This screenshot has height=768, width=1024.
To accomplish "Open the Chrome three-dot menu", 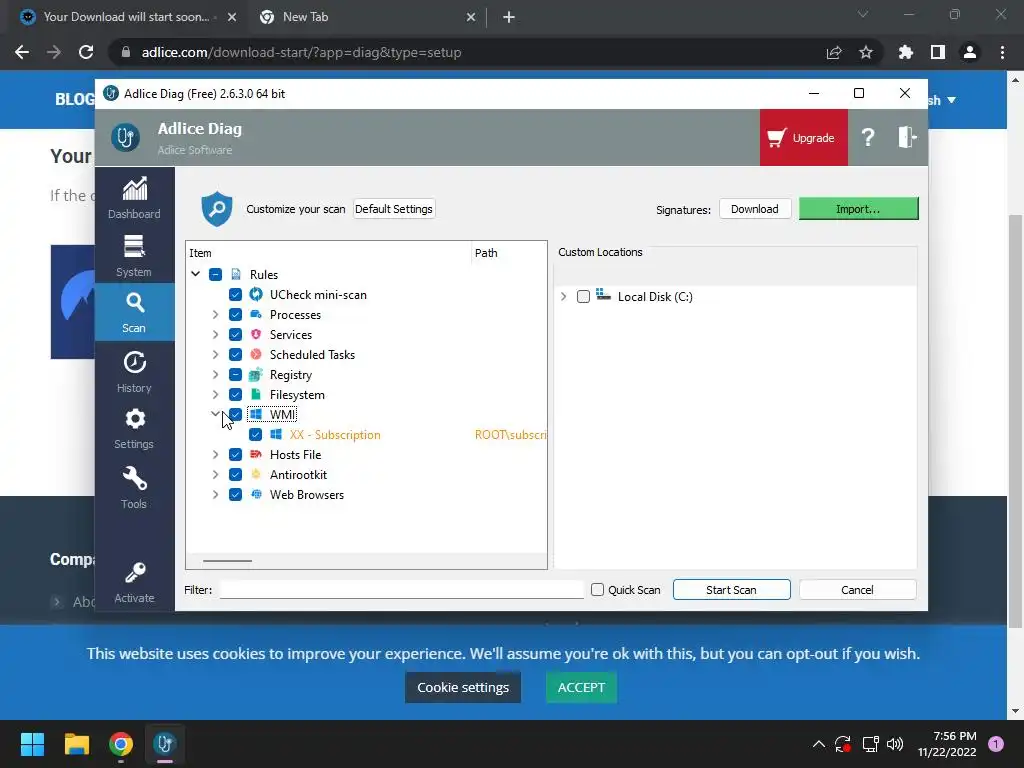I will (1002, 52).
